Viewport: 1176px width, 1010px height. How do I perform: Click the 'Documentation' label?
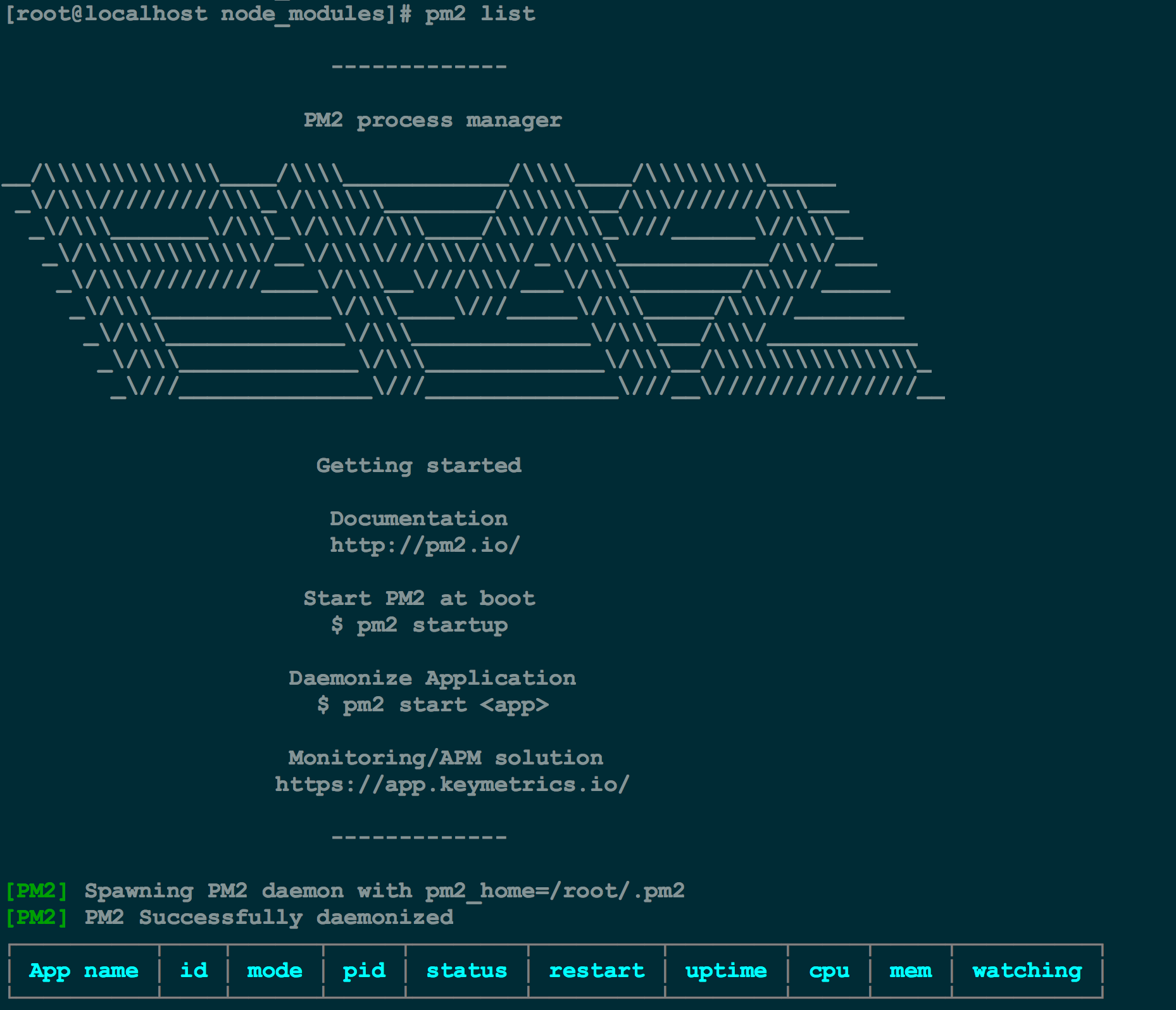(x=418, y=519)
